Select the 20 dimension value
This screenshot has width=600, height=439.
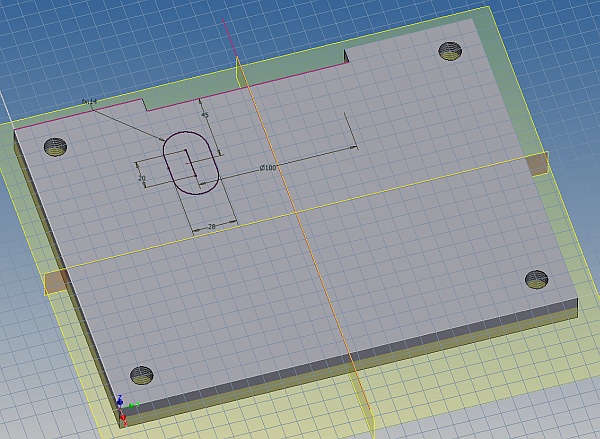point(142,179)
